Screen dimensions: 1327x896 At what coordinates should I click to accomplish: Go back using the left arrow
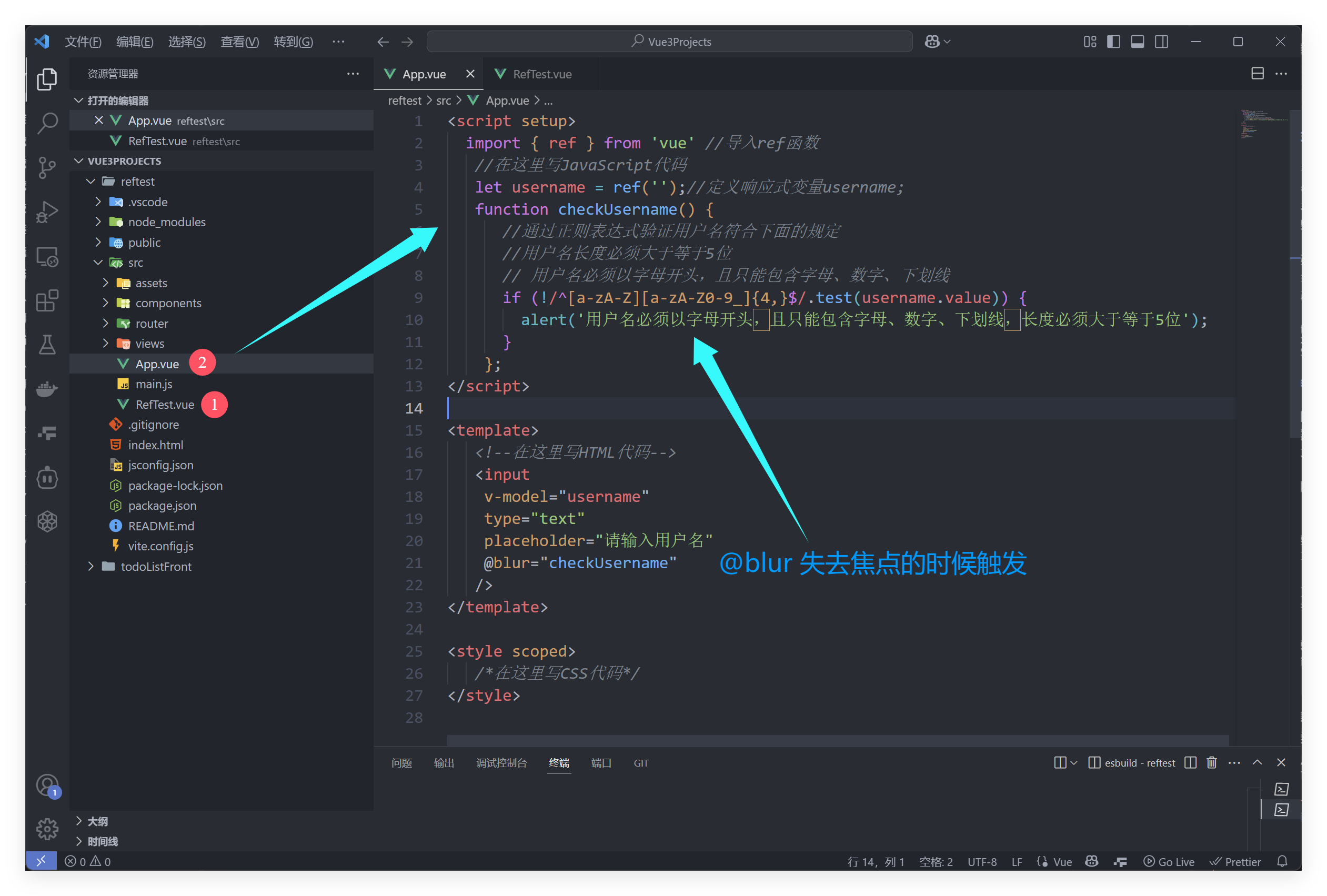(383, 42)
